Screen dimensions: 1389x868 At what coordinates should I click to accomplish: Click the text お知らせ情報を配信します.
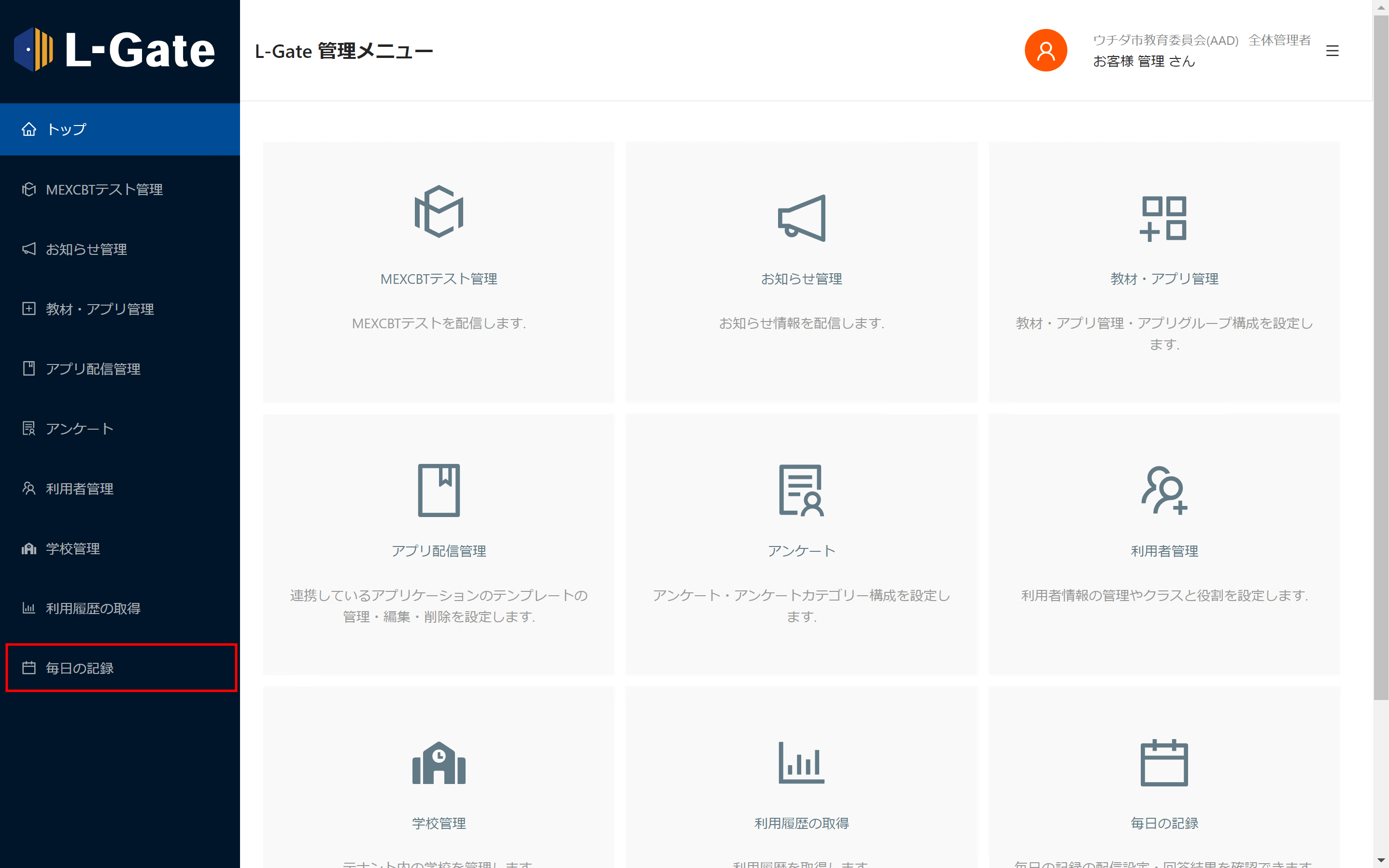802,323
